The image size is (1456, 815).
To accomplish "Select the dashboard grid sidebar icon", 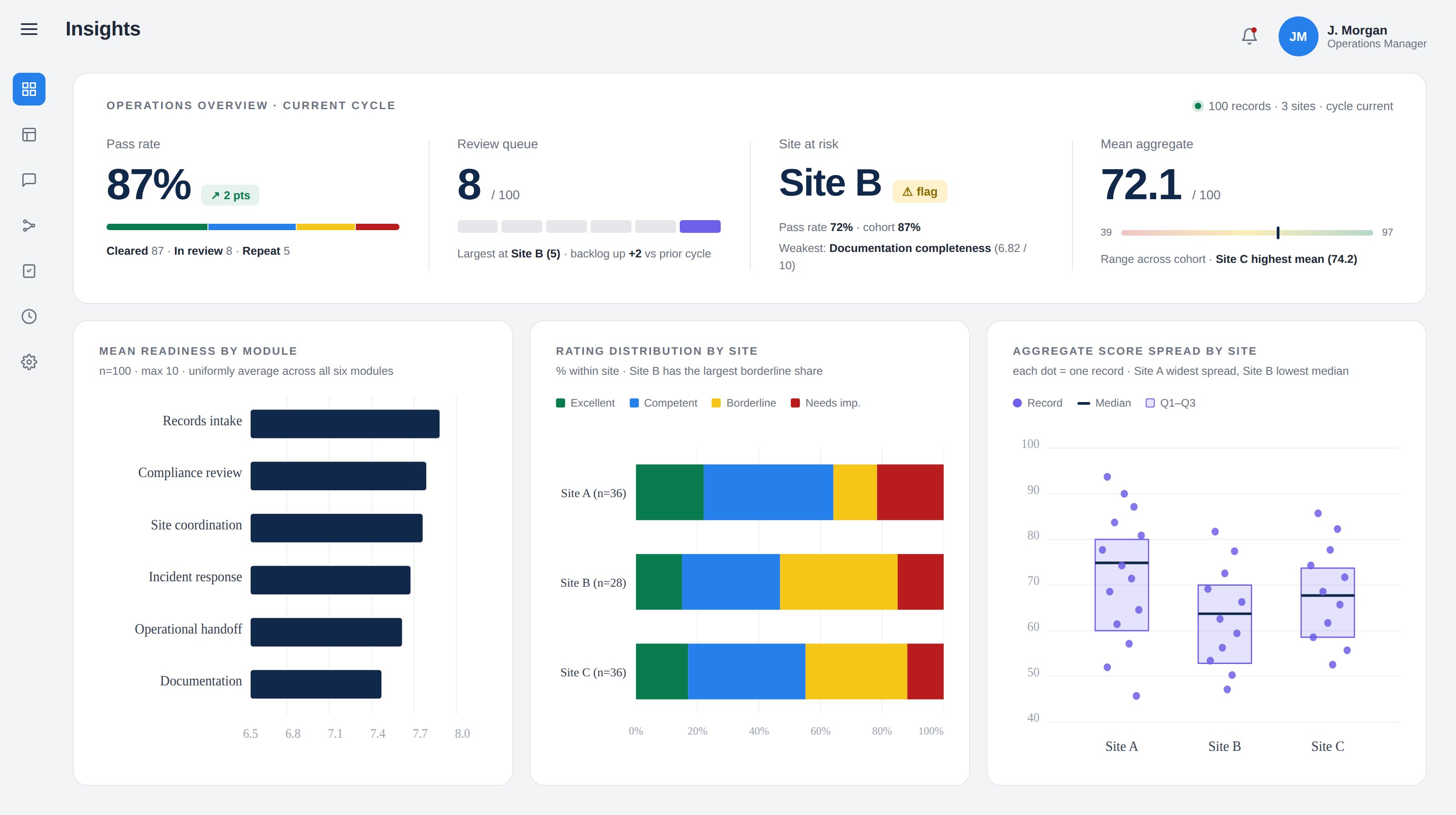I will point(29,89).
